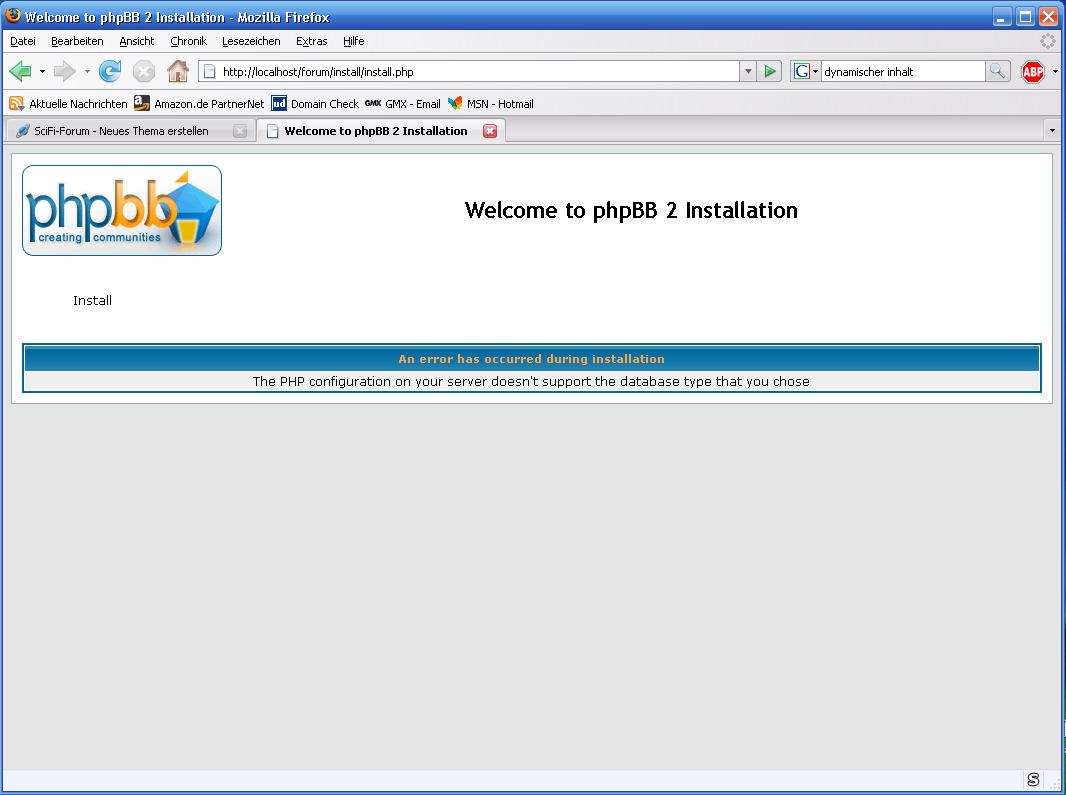The height and width of the screenshot is (795, 1066).
Task: Open the Lesezeichen menu
Action: pos(251,41)
